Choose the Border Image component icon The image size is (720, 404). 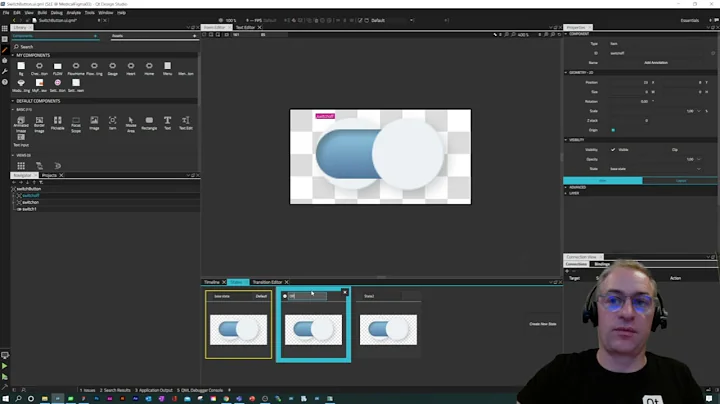[x=39, y=120]
